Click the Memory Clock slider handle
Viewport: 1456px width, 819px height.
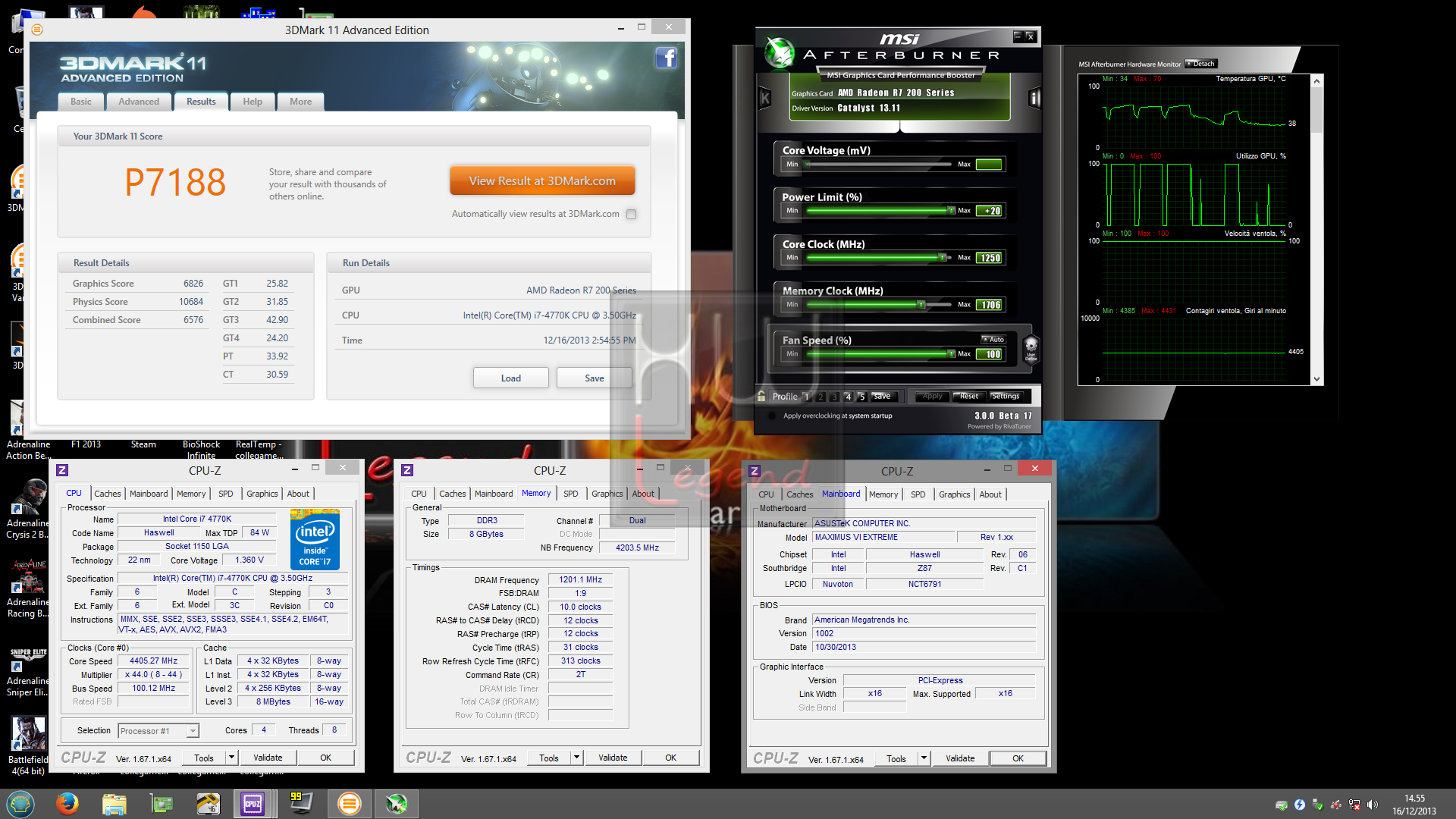[x=921, y=305]
